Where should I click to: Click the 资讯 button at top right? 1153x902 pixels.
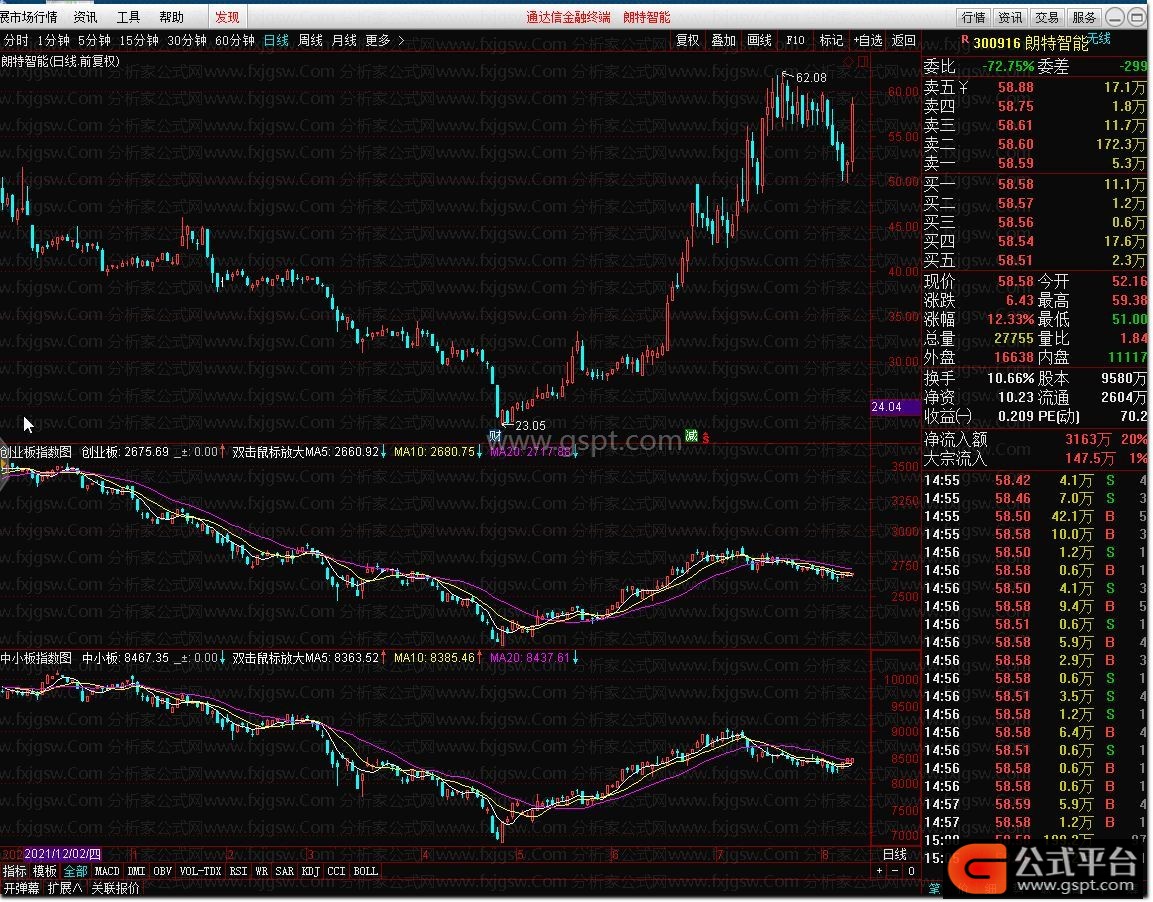(1010, 17)
